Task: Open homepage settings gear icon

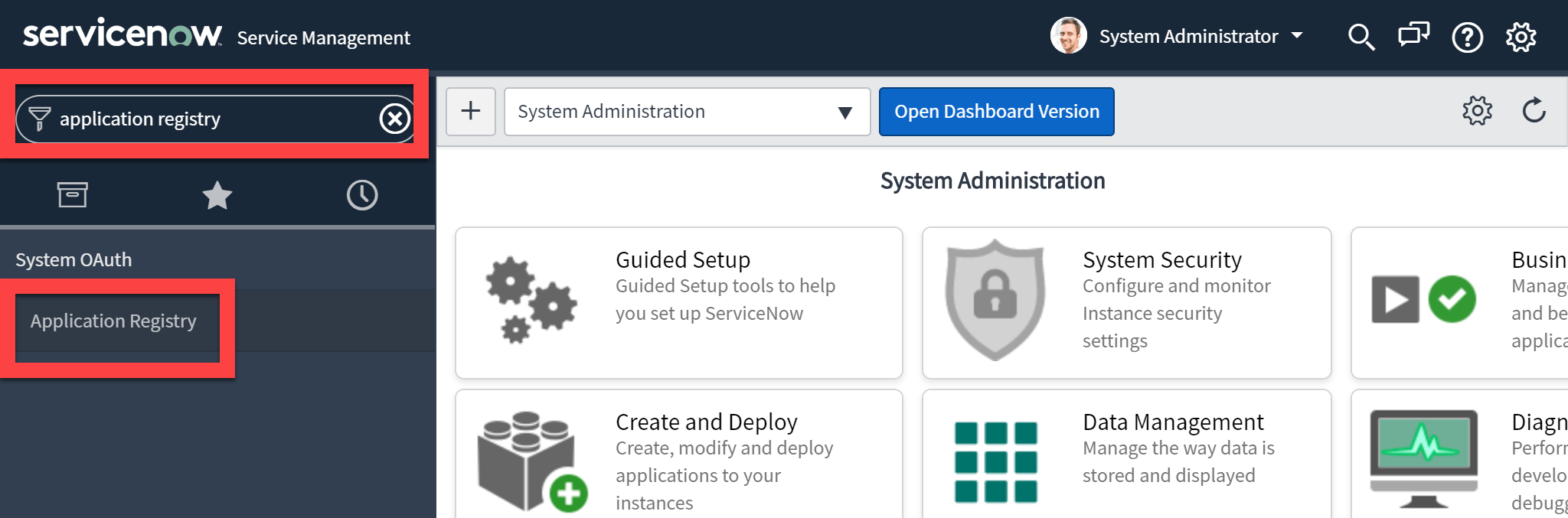Action: (1477, 111)
